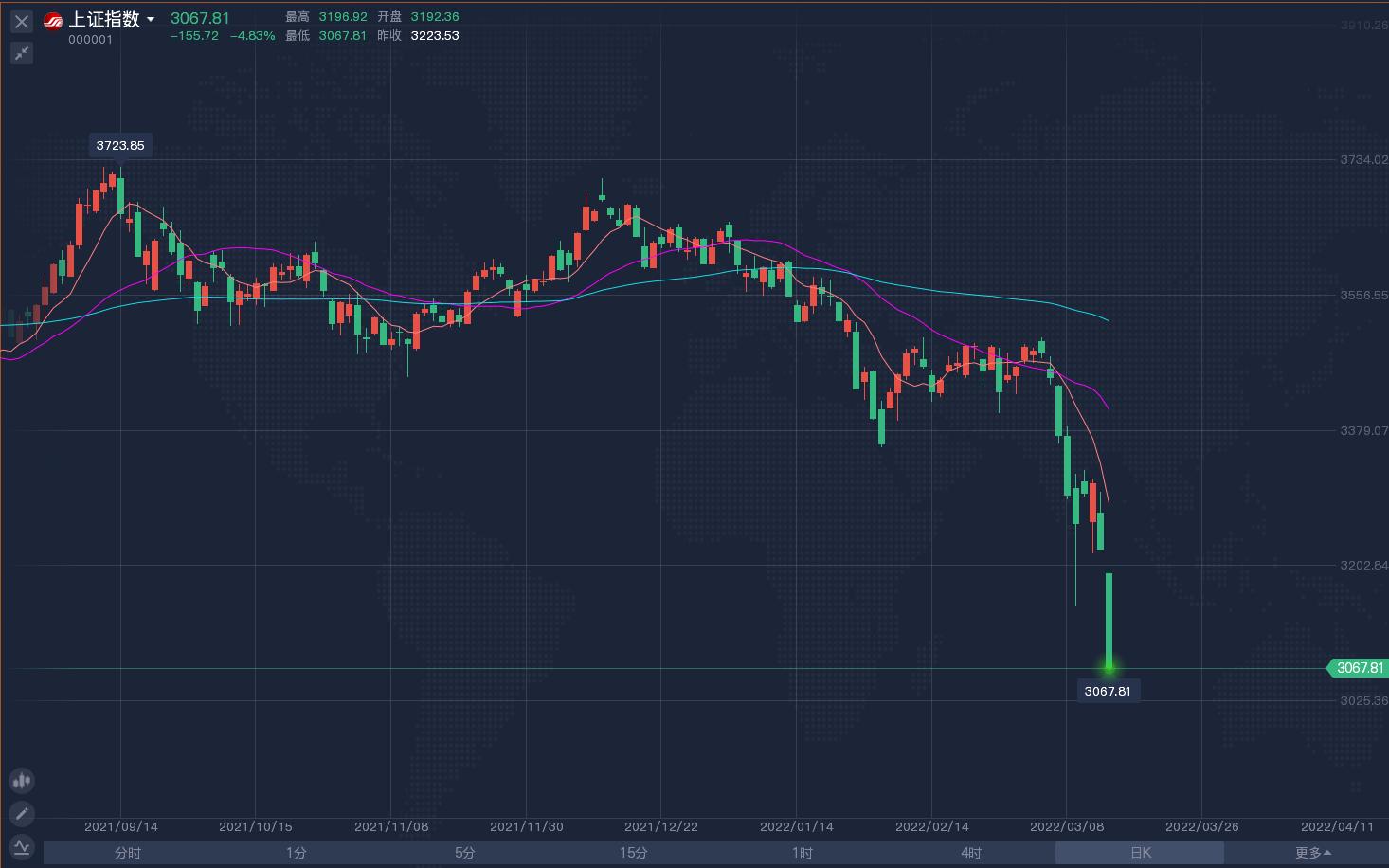
Task: Click the green 3067.81 current price tag on the axis
Action: 1359,668
